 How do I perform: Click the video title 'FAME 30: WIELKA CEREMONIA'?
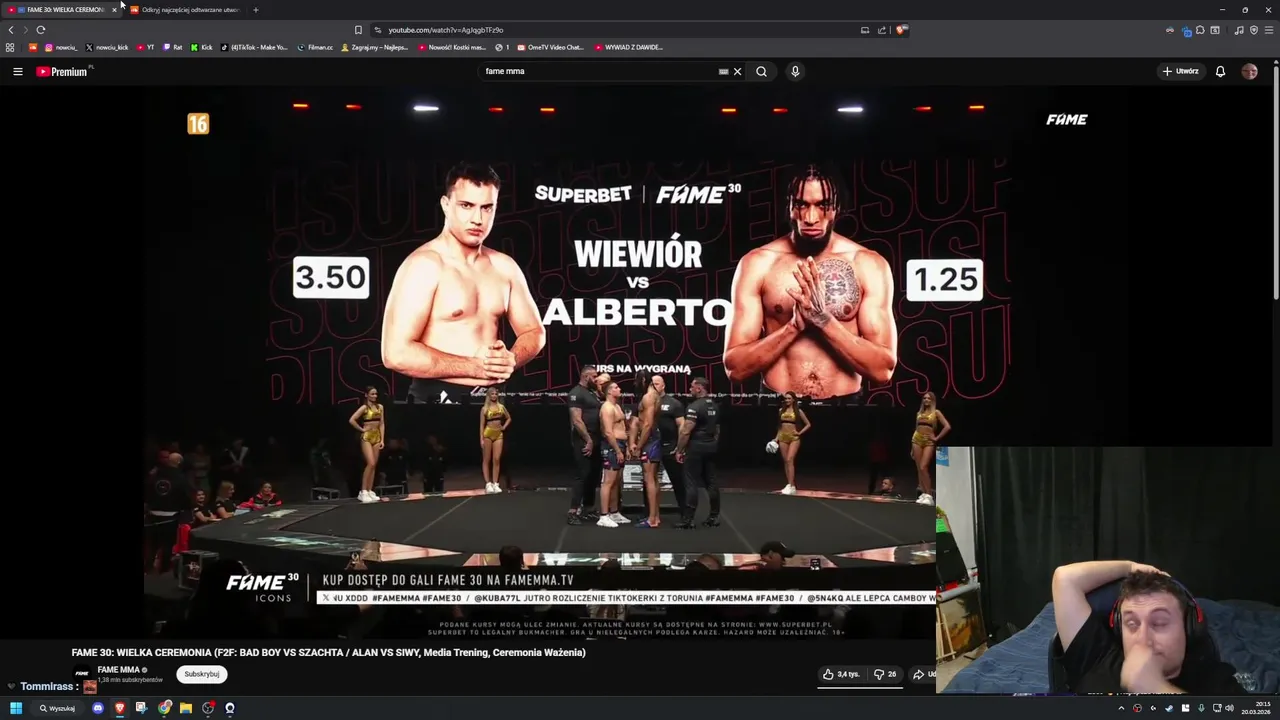coord(329,653)
